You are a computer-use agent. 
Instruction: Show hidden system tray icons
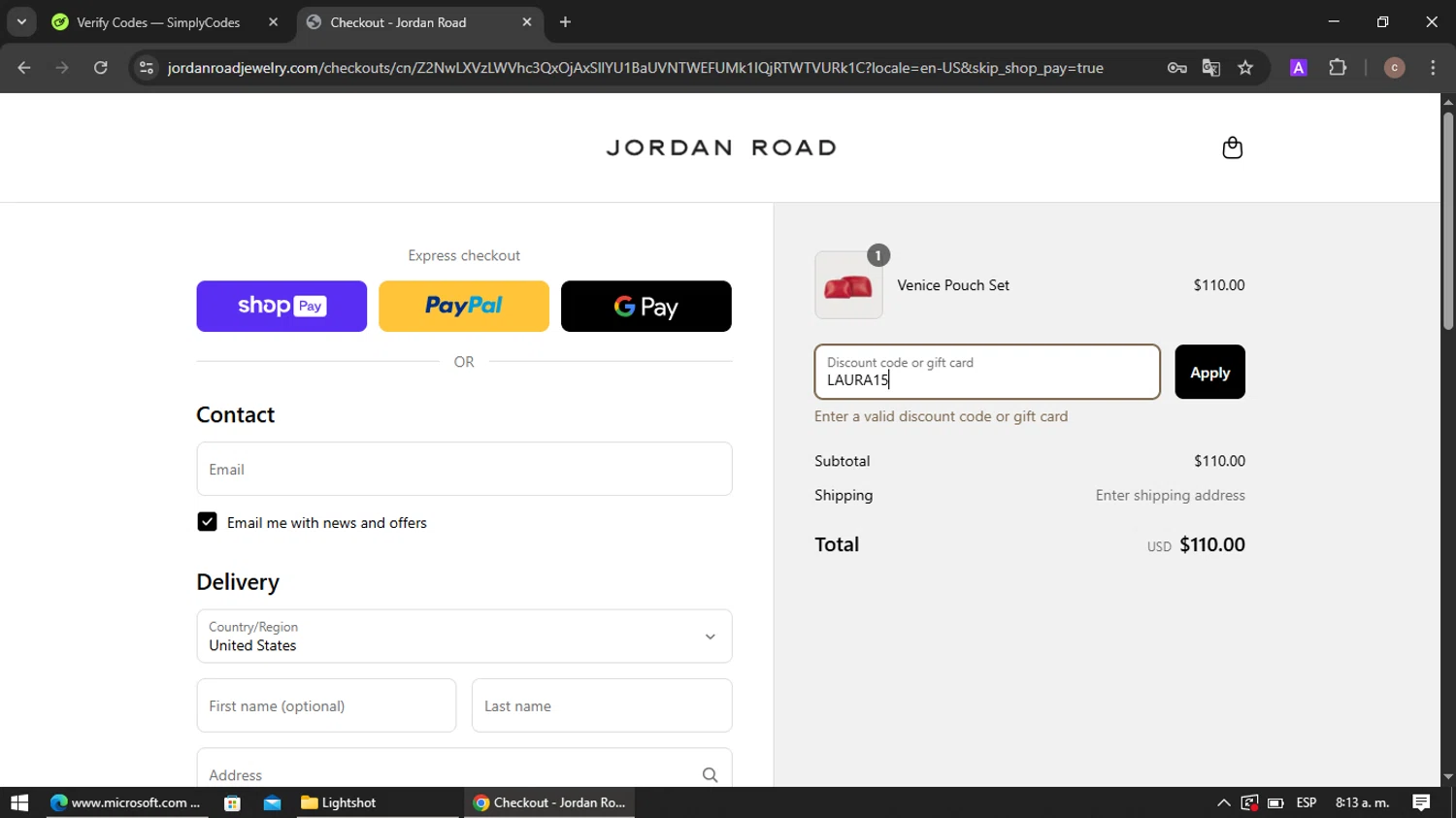pyautogui.click(x=1223, y=802)
